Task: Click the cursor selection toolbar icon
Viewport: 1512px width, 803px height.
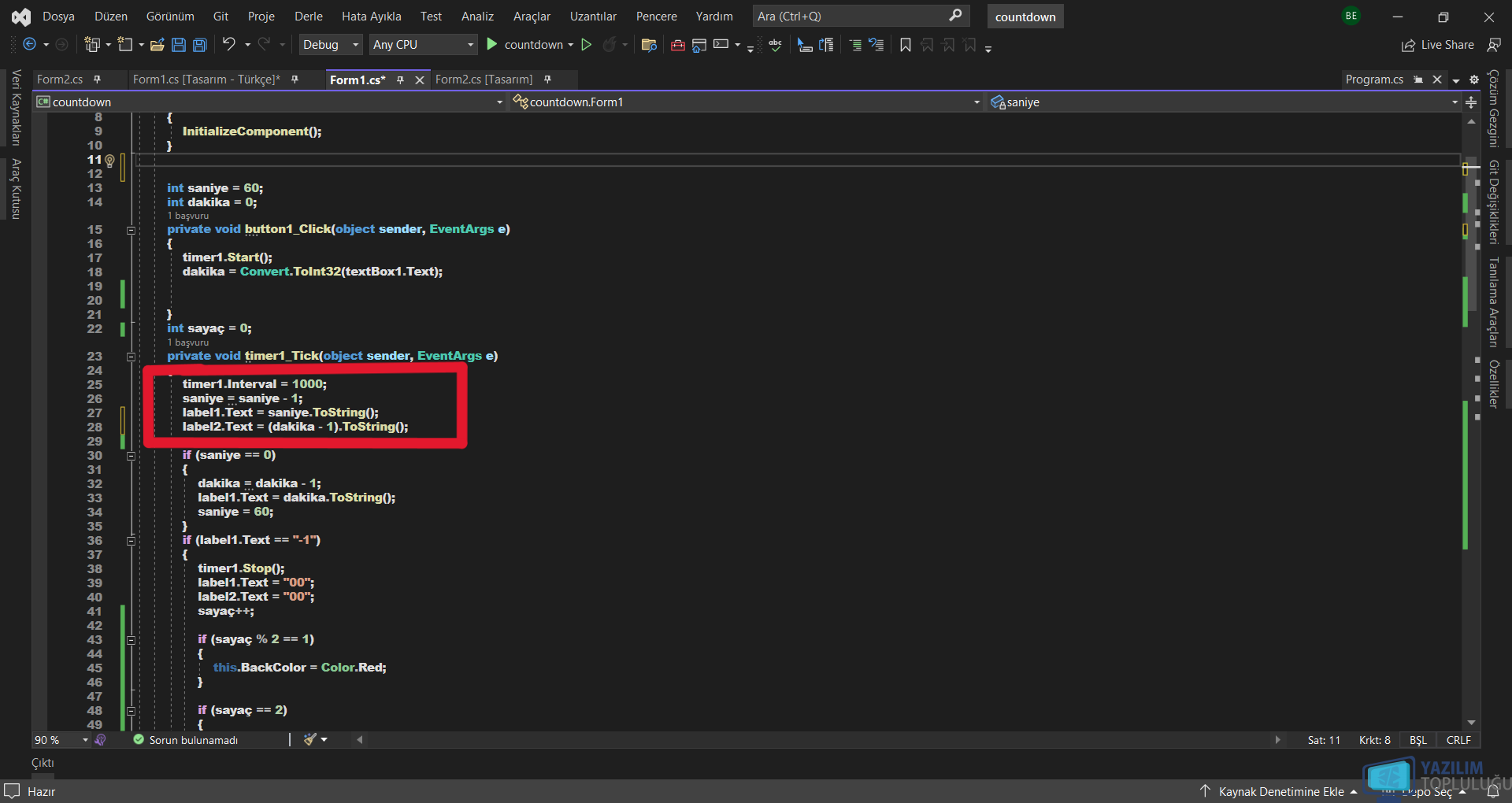Action: (x=805, y=45)
